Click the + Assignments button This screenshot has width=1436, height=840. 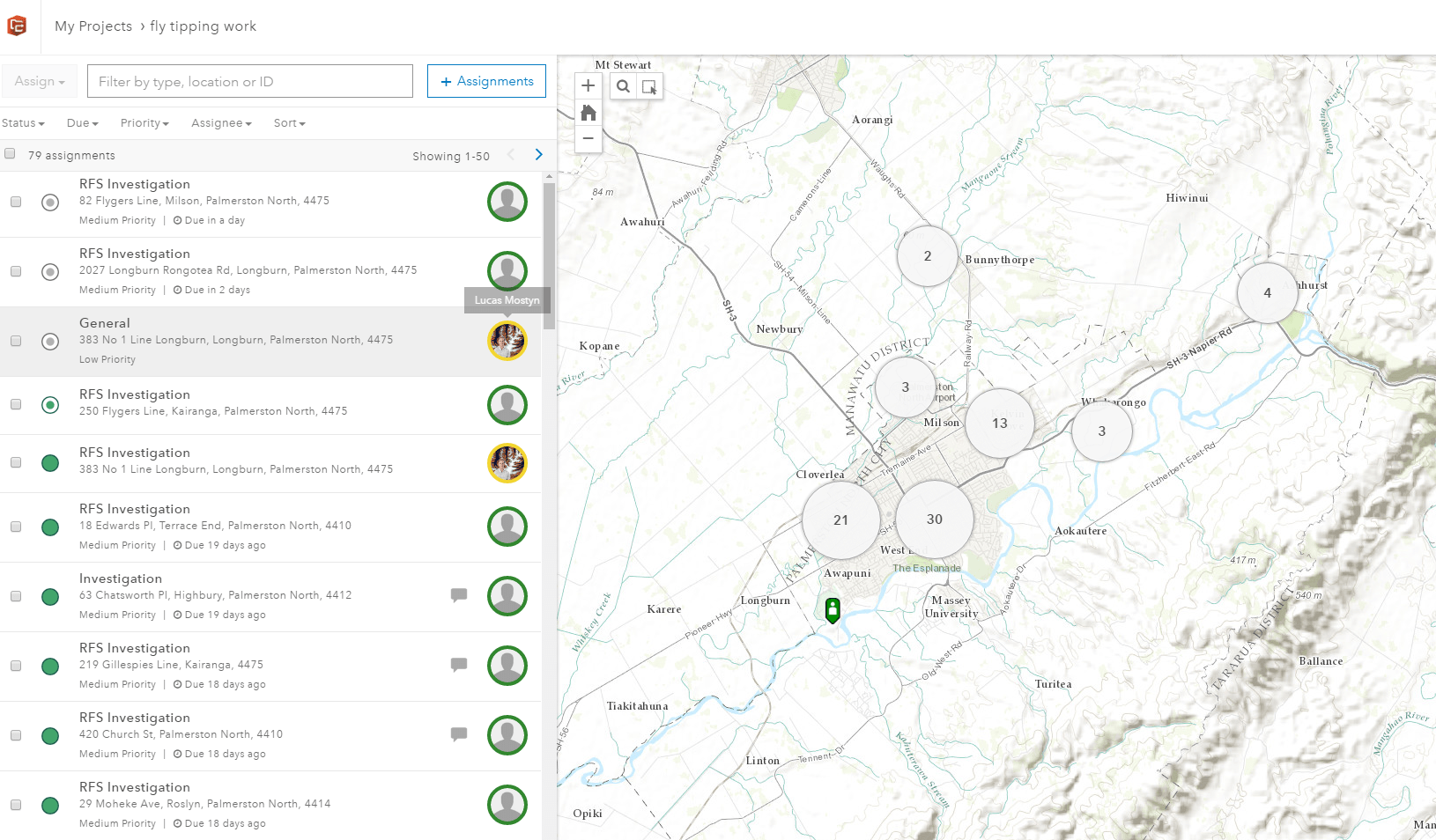click(486, 80)
